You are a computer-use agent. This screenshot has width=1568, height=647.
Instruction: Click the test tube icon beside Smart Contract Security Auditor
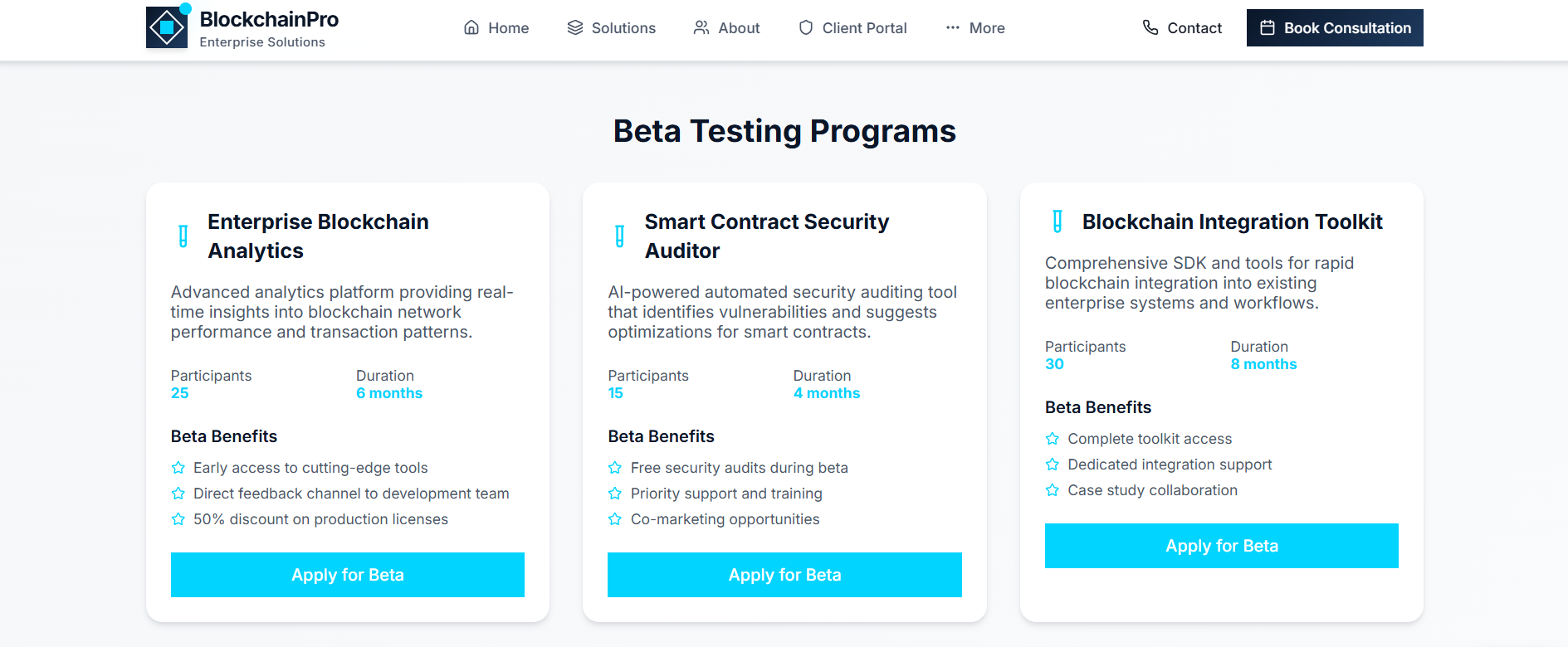pos(620,236)
